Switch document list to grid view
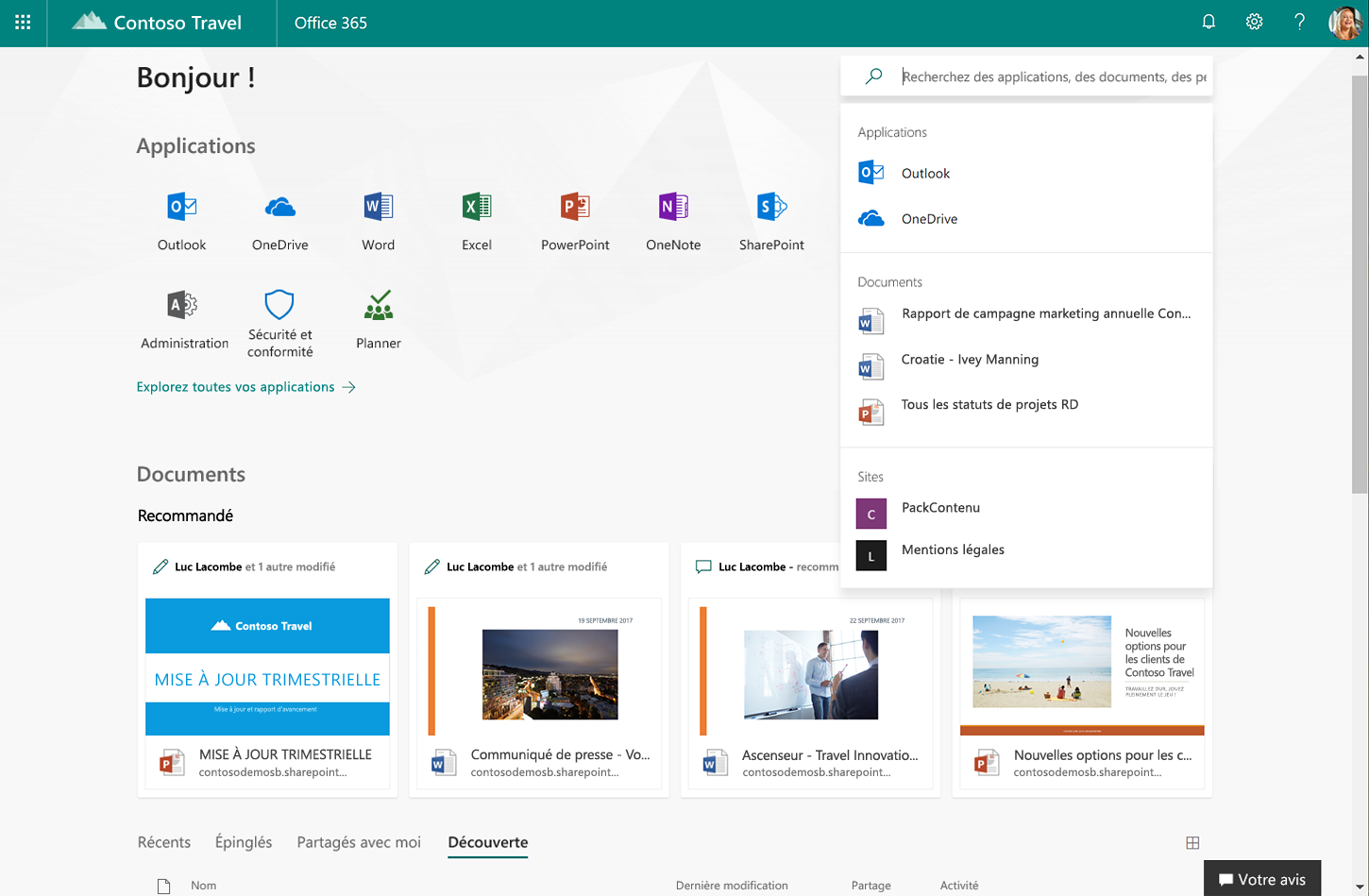 1192,842
